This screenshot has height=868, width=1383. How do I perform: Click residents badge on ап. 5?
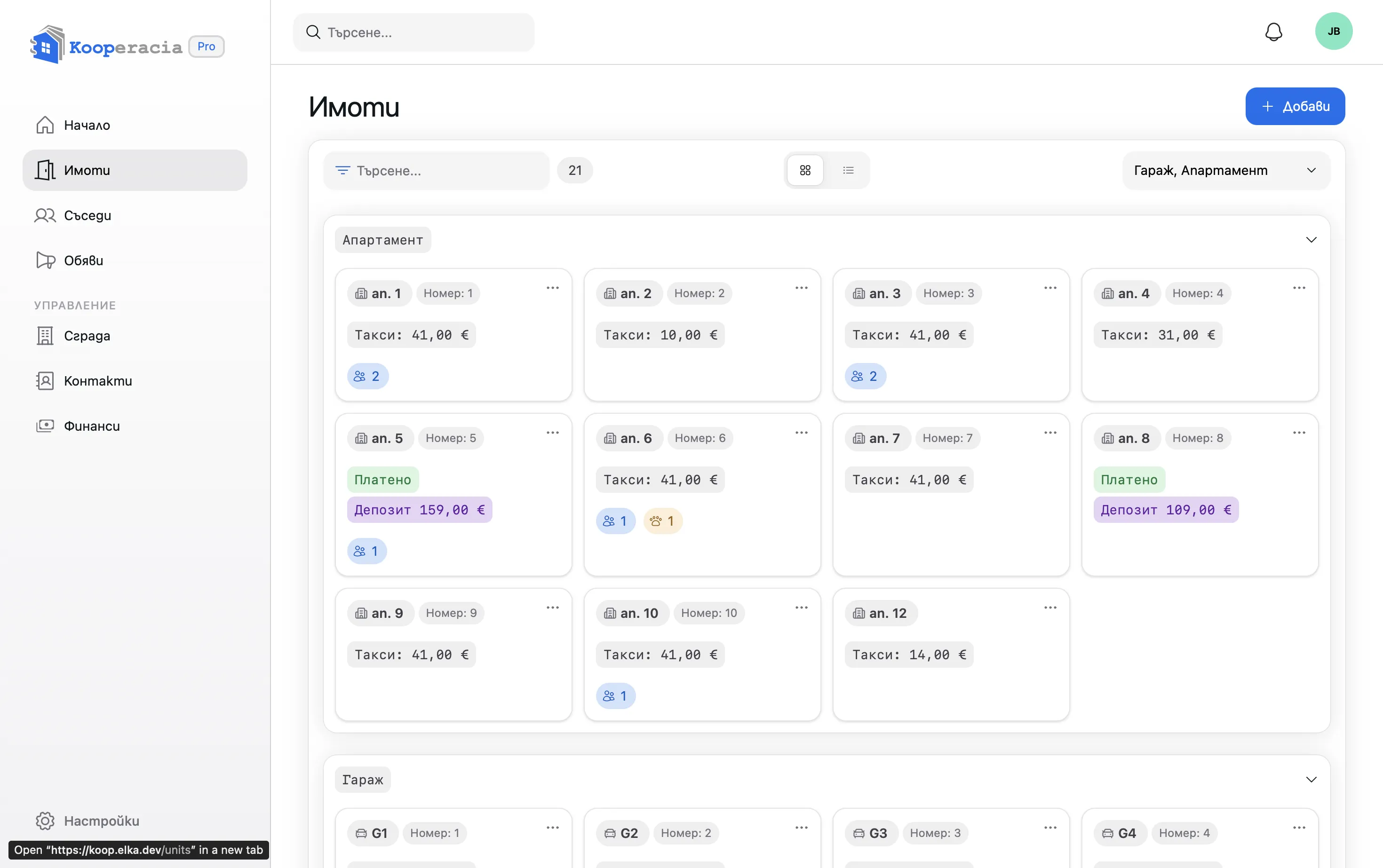pos(366,552)
